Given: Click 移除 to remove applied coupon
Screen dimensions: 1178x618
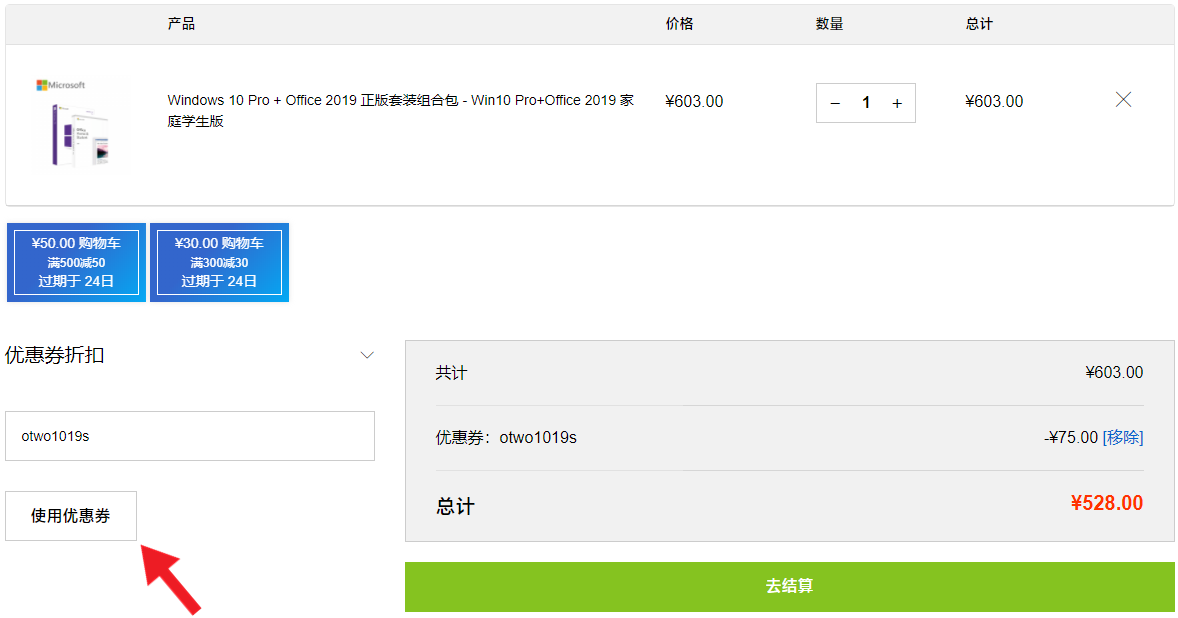Looking at the screenshot, I should tap(1124, 437).
